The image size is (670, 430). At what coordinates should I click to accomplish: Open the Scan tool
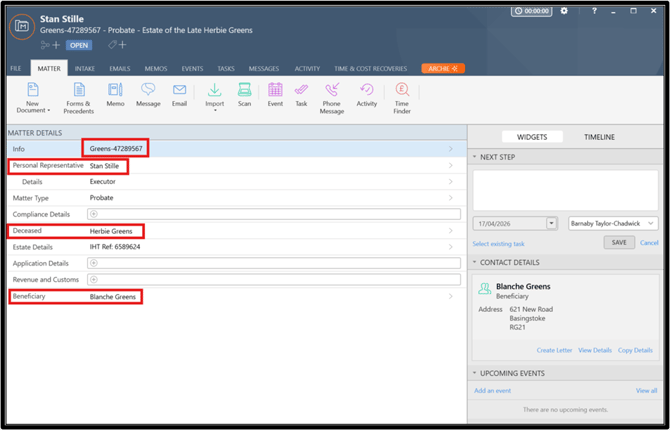[x=244, y=95]
